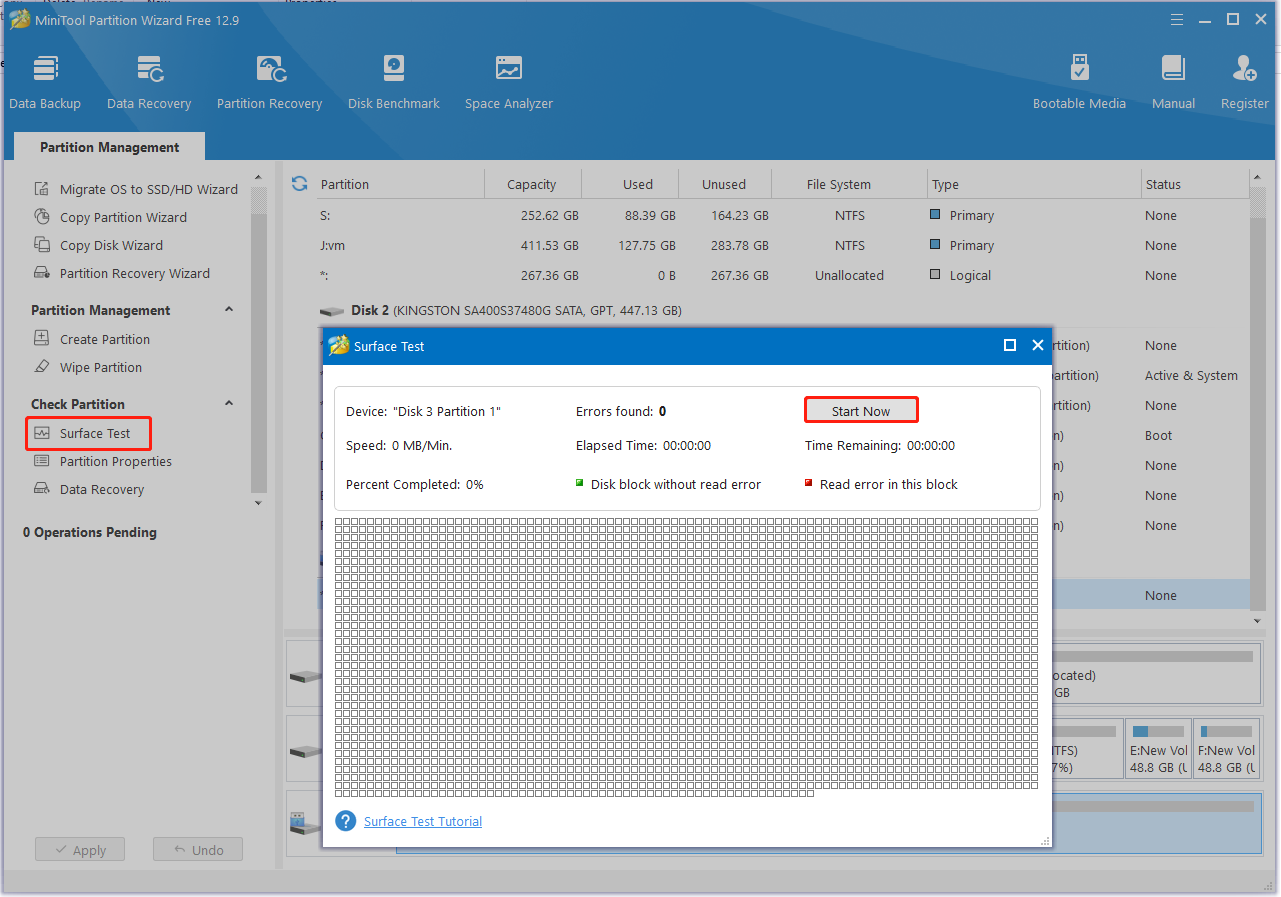1281x897 pixels.
Task: Open the Manual
Action: (1173, 82)
